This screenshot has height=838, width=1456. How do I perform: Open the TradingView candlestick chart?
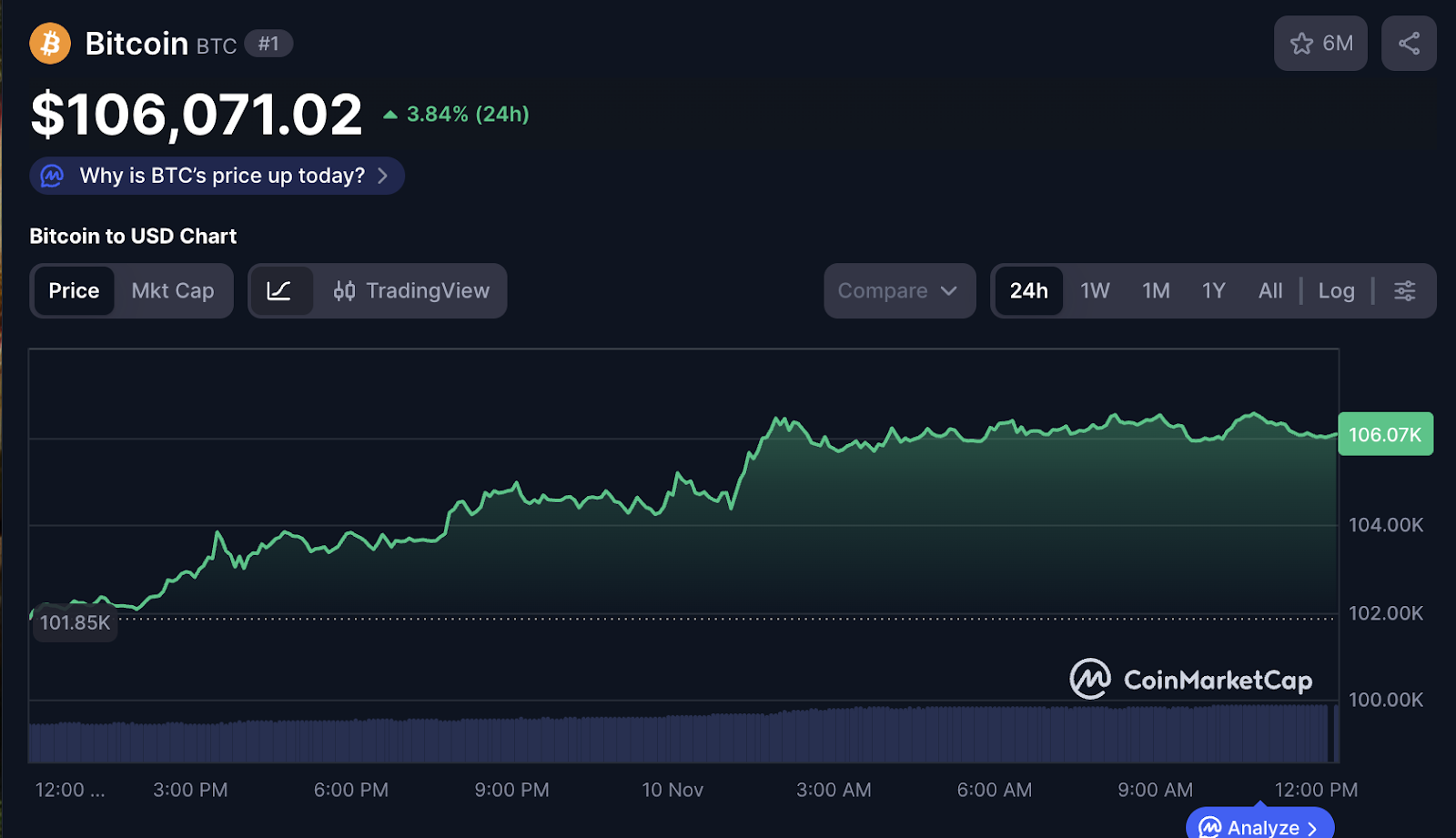411,291
